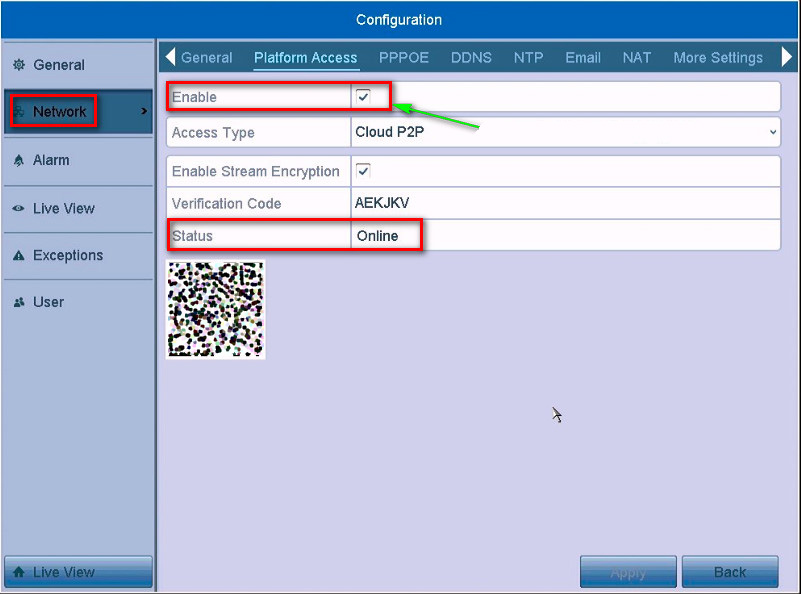The height and width of the screenshot is (594, 801).
Task: Click the Exceptions warning triangle icon
Action: (x=19, y=255)
